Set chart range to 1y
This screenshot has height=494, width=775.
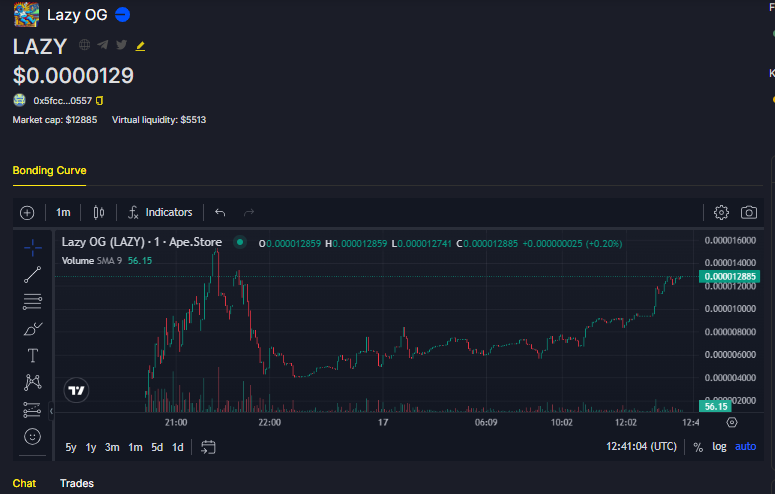point(91,448)
